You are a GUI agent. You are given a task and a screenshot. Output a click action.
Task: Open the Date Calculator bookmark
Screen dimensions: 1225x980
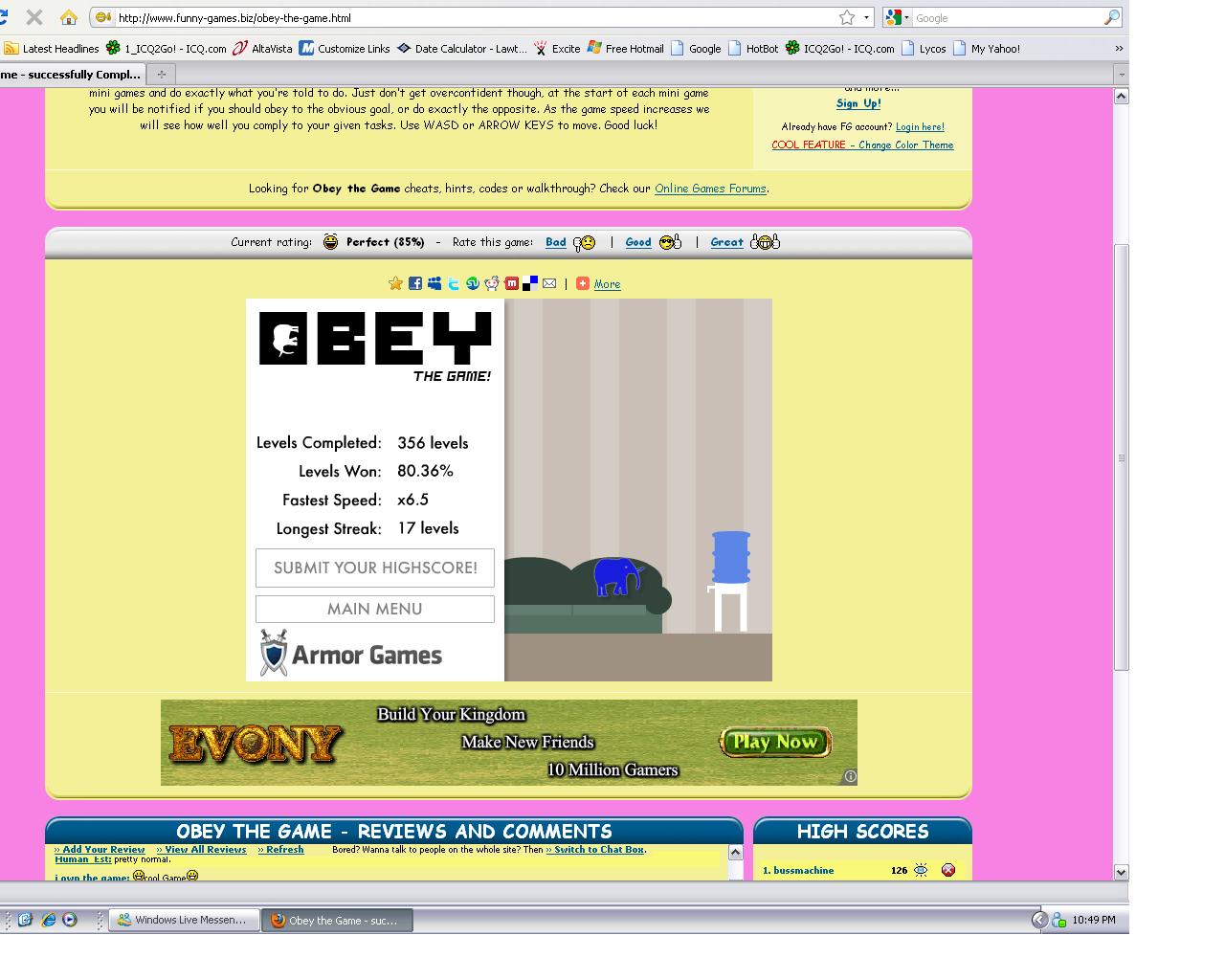(461, 48)
